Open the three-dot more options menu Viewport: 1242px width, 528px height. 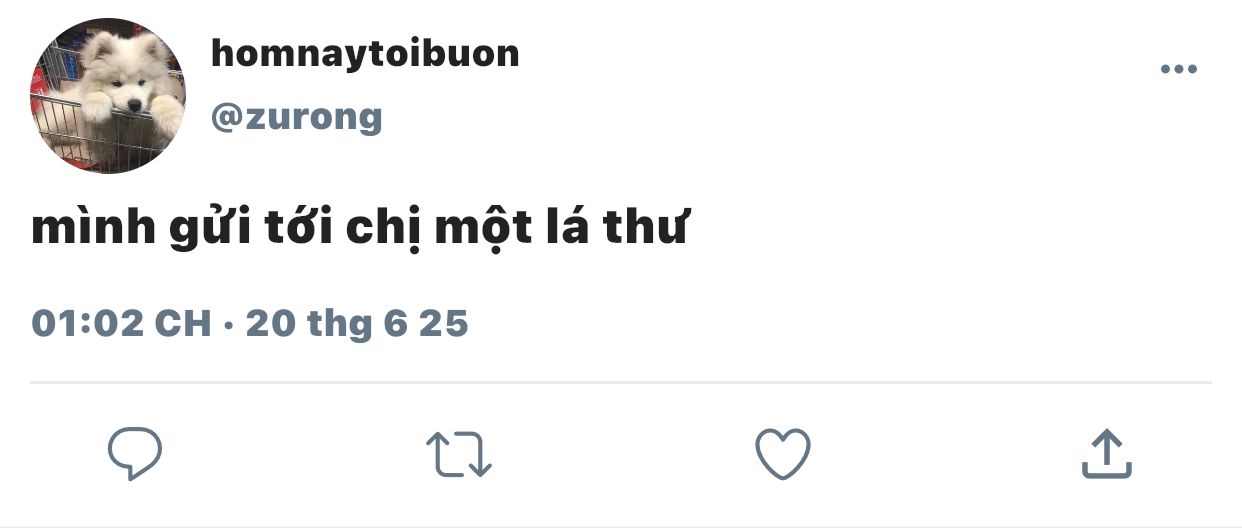1178,69
